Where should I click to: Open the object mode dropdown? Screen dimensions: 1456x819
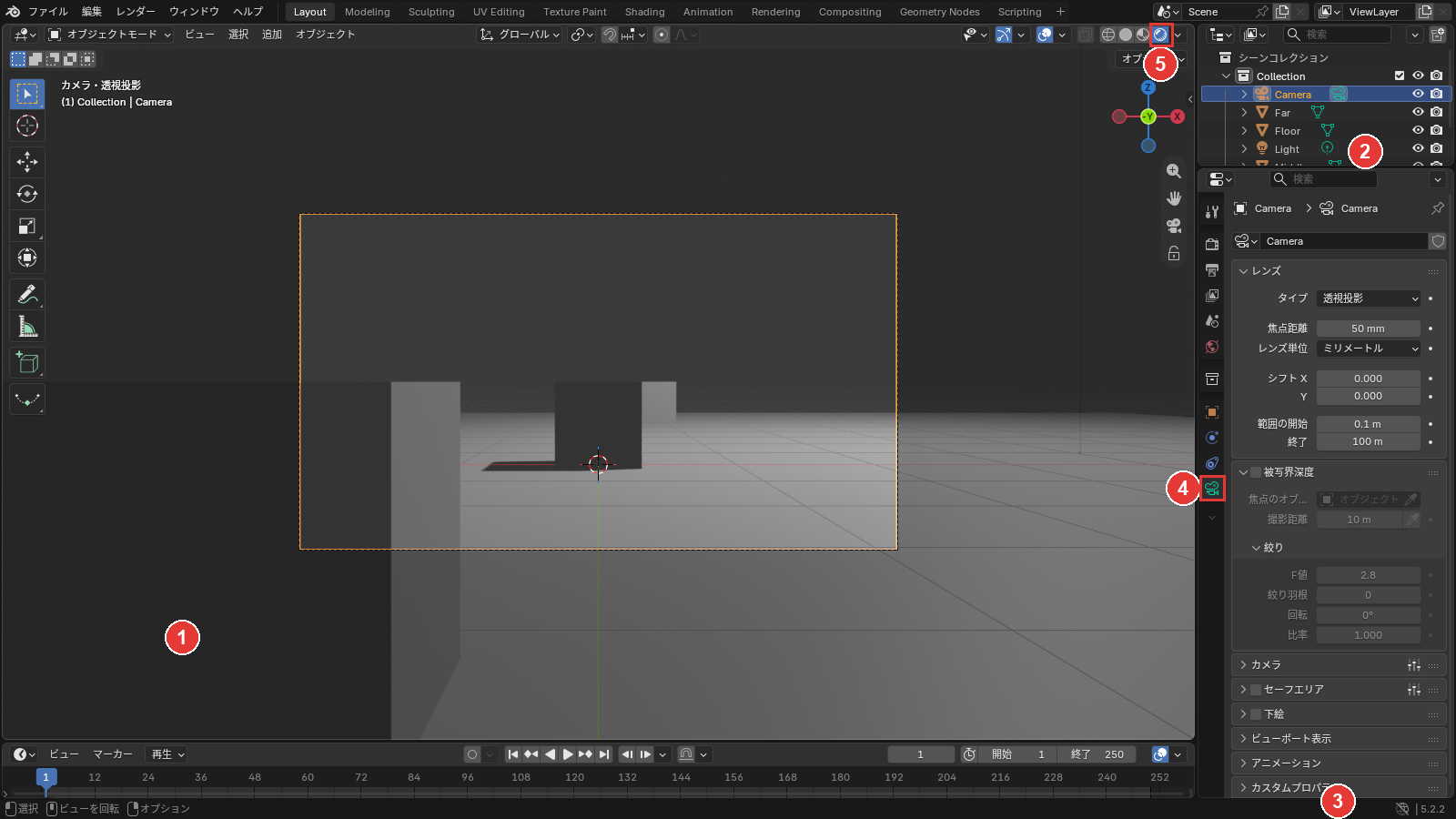coord(109,35)
